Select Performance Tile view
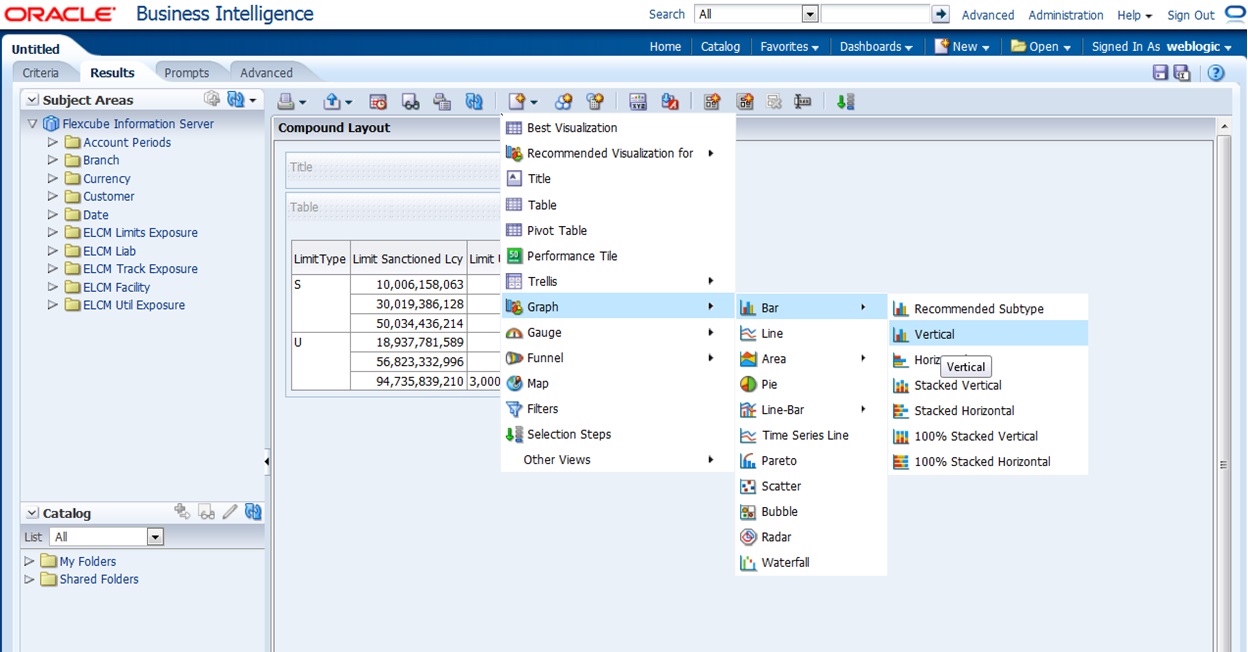This screenshot has width=1248, height=652. (618, 256)
